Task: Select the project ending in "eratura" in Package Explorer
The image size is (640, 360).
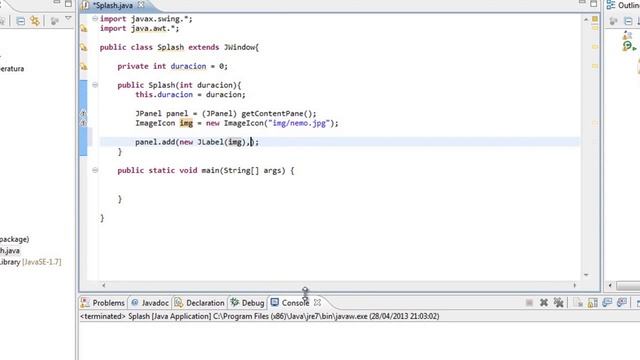Action: (12, 69)
